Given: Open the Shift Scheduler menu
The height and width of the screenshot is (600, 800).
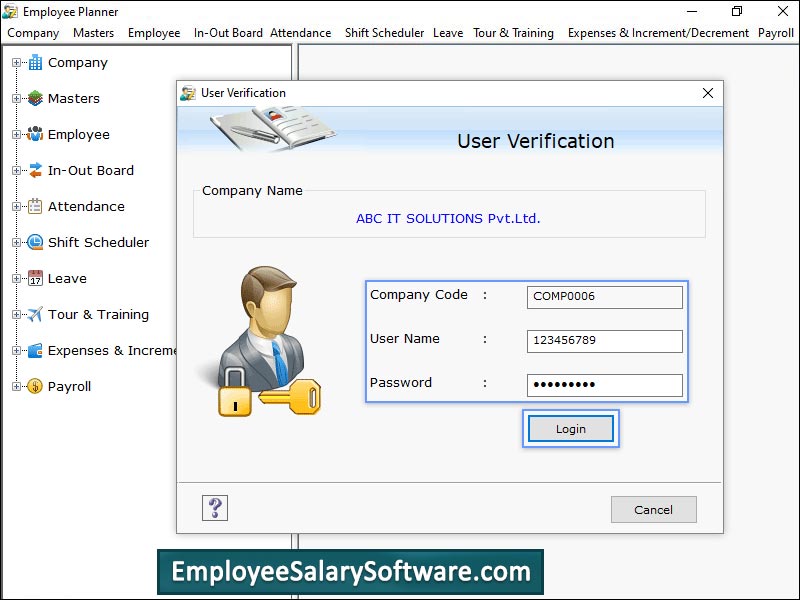Looking at the screenshot, I should 384,33.
